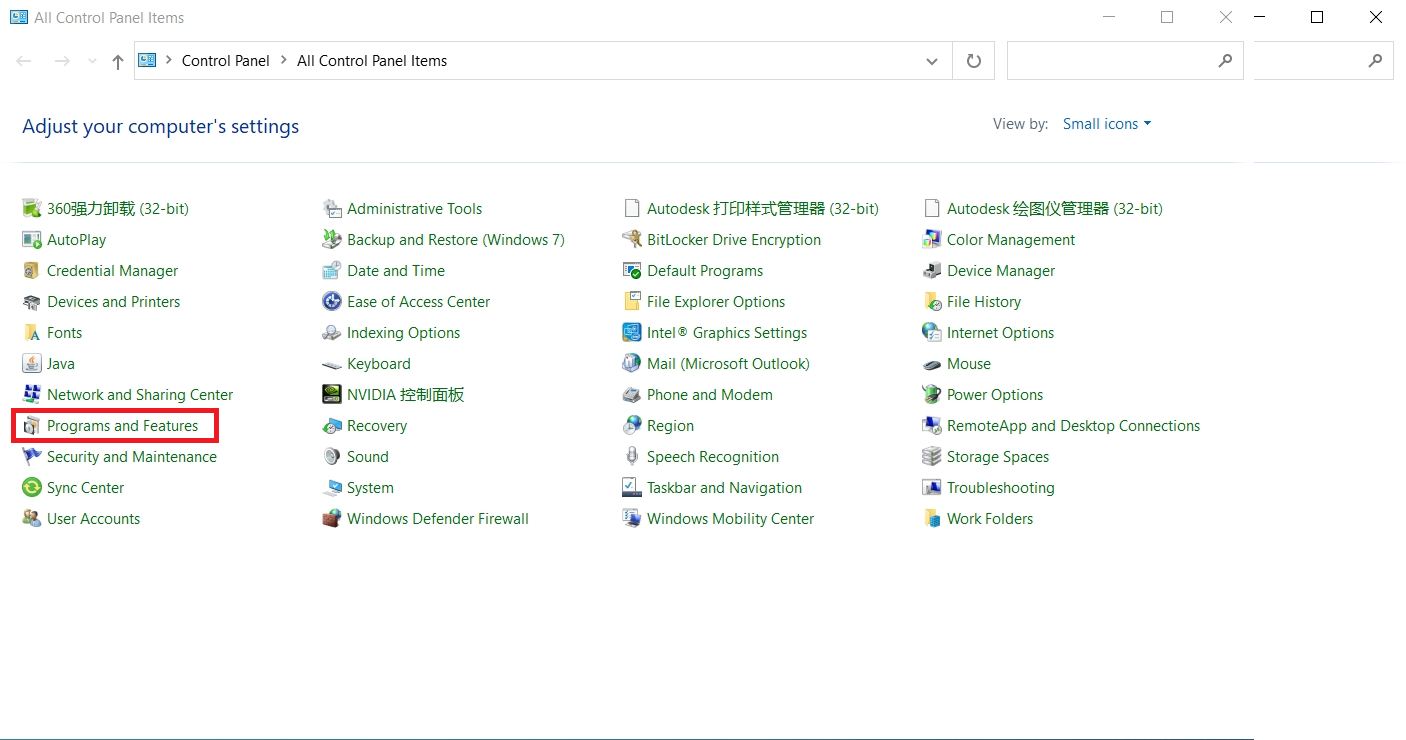Open the Troubleshooting link

[x=1001, y=487]
